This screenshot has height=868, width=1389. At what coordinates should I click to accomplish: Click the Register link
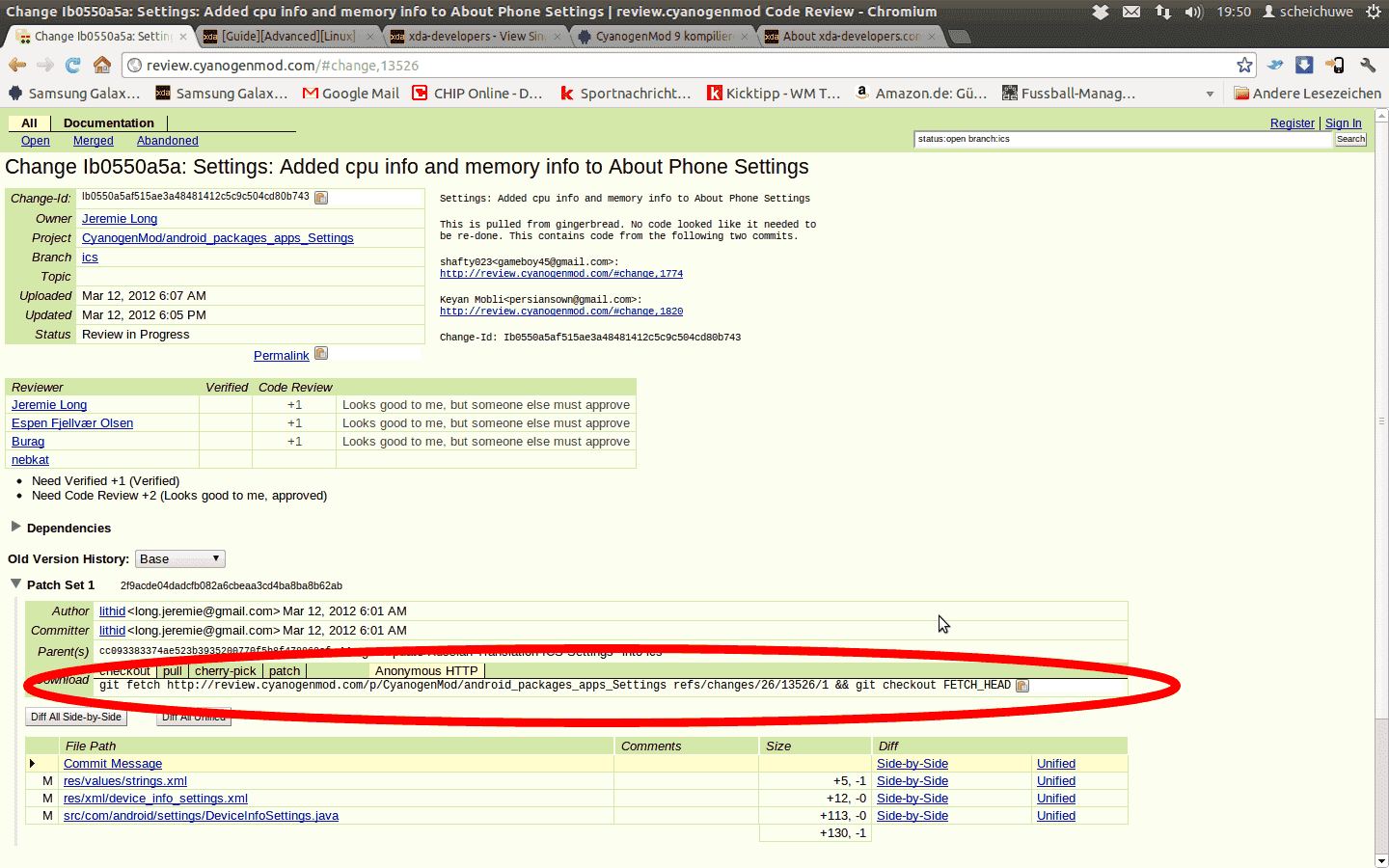point(1293,123)
